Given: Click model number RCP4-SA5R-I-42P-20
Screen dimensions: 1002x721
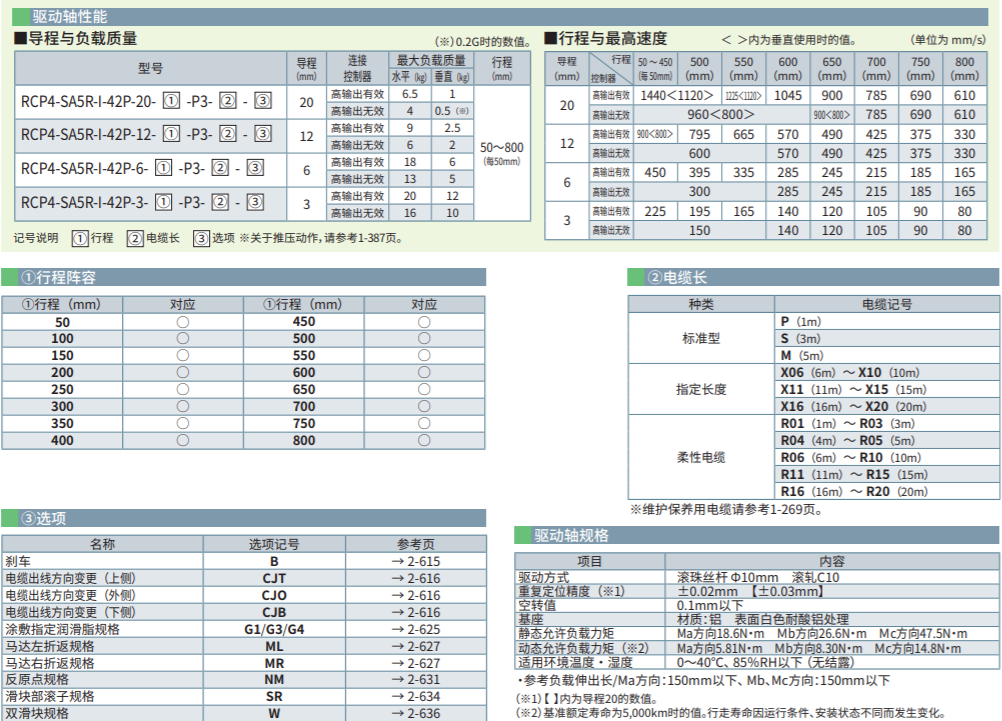Looking at the screenshot, I should click(147, 101).
